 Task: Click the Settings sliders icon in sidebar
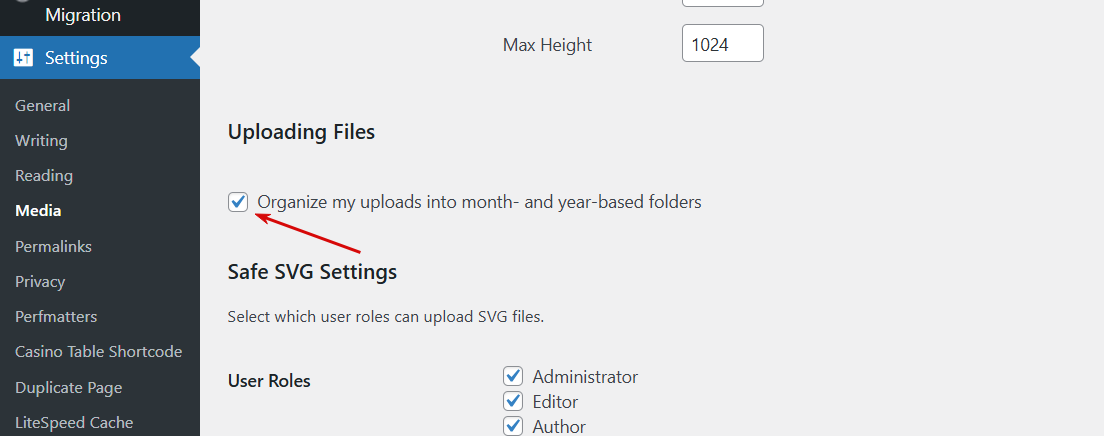click(23, 58)
